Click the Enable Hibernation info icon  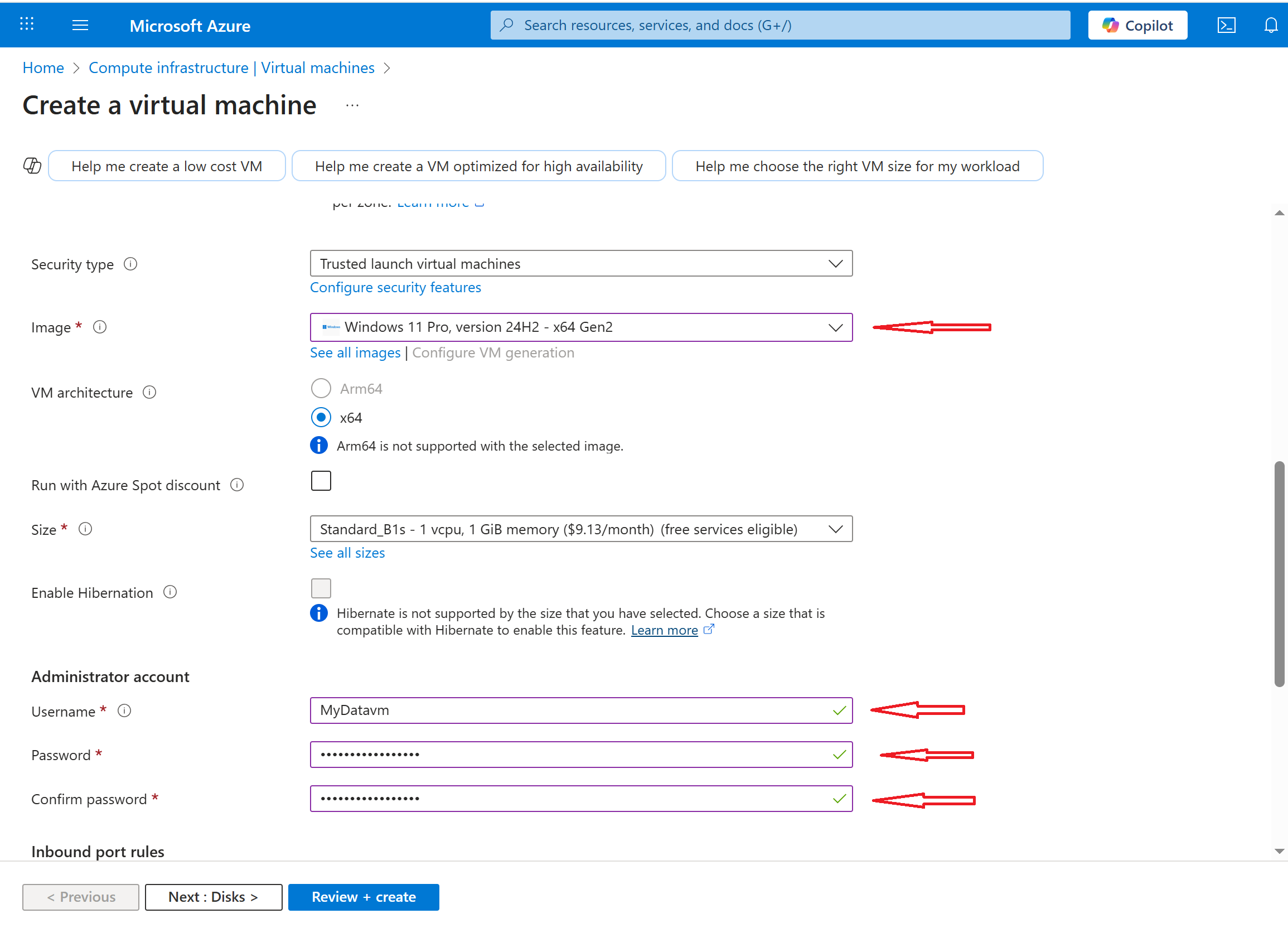170,592
